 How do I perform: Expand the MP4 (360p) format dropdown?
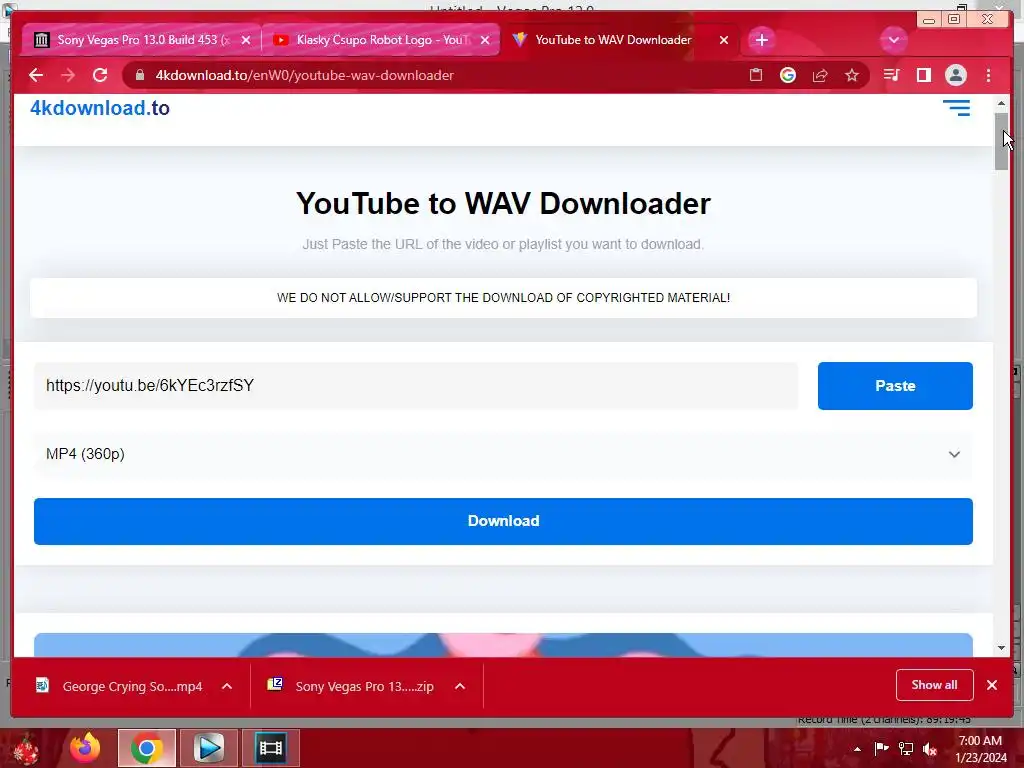pos(503,454)
